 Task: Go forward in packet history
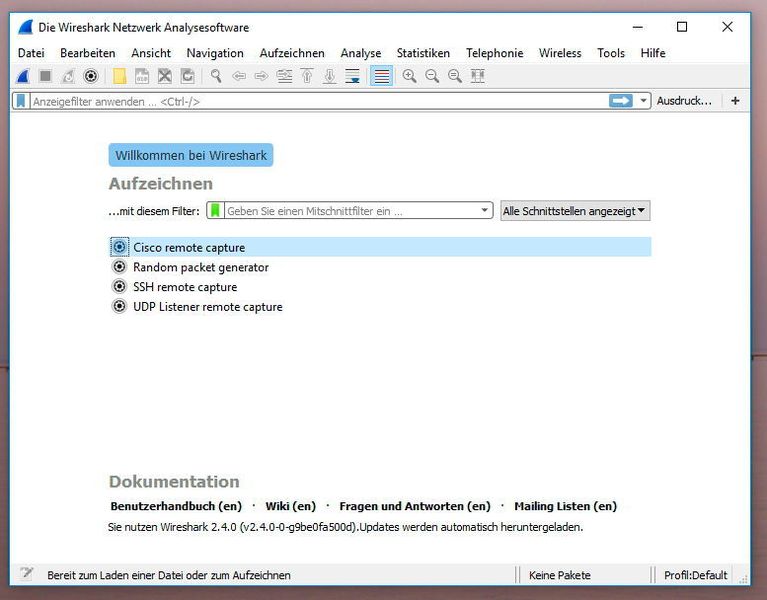click(x=262, y=76)
